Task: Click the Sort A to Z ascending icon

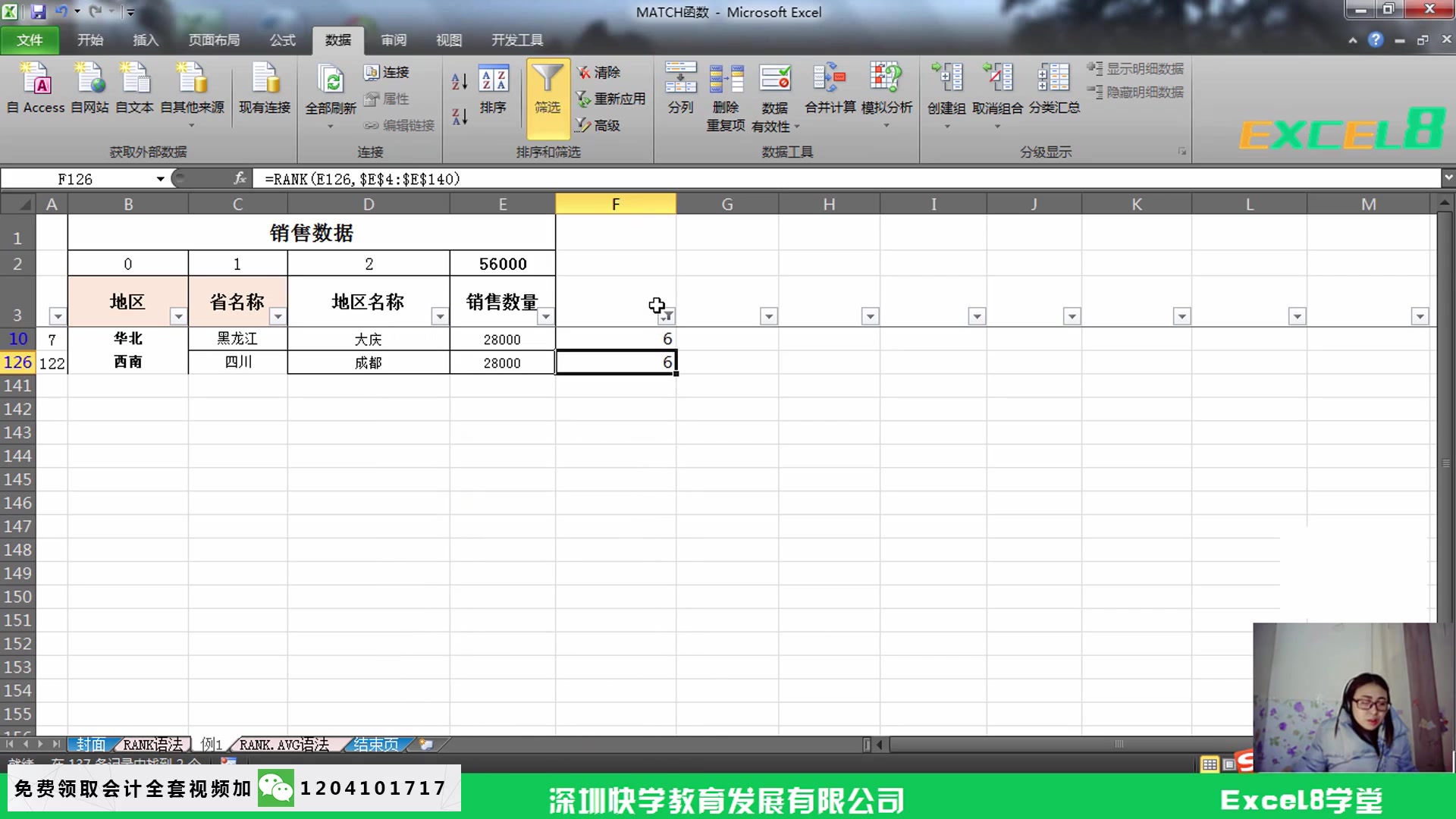Action: coord(460,81)
